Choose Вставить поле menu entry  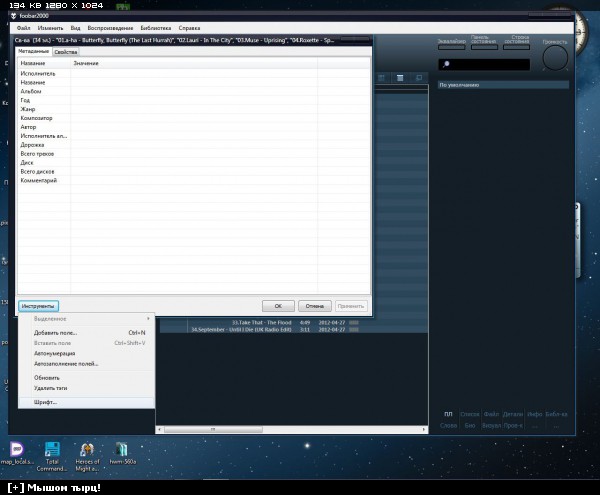pyautogui.click(x=86, y=343)
